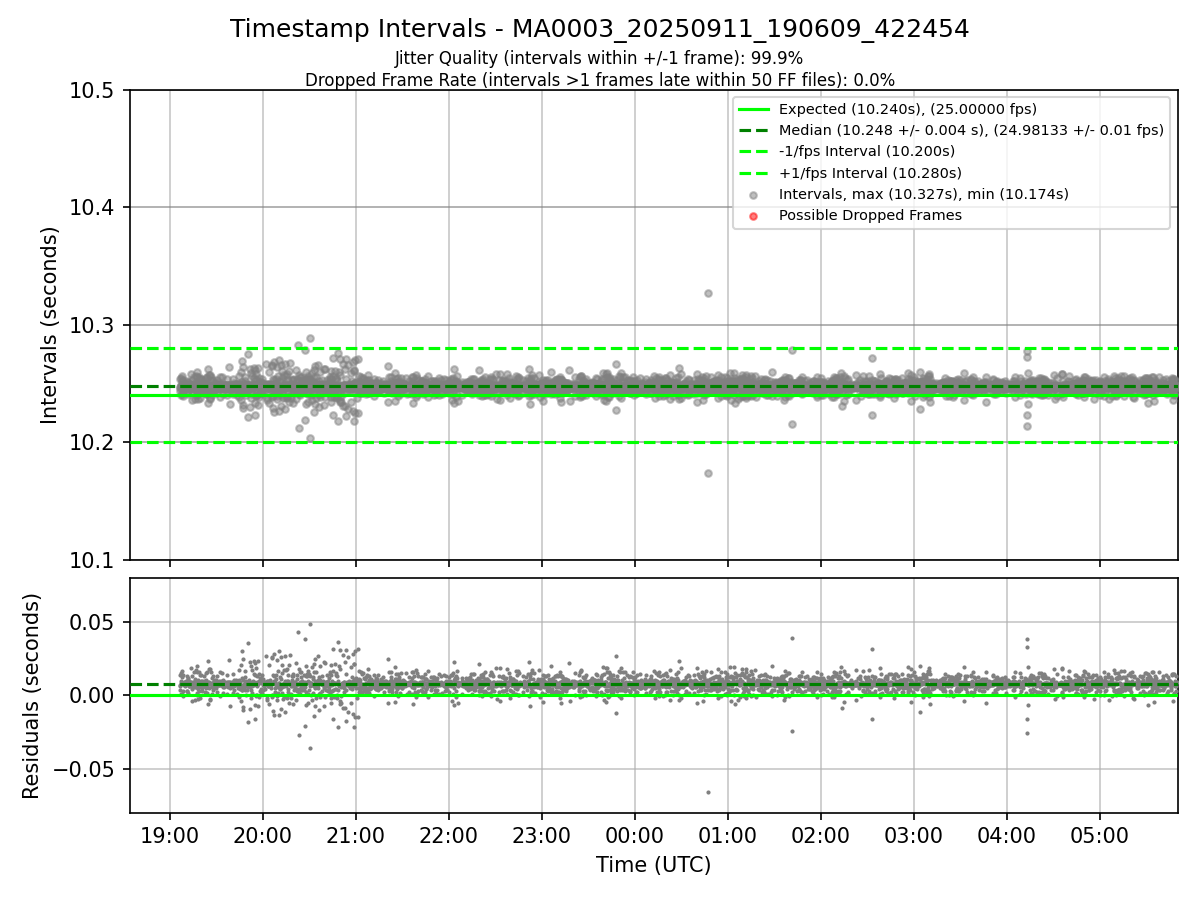Screen dimensions: 1200x900
Task: Click the lowest residual outlier point below −0.05
Action: tap(708, 792)
